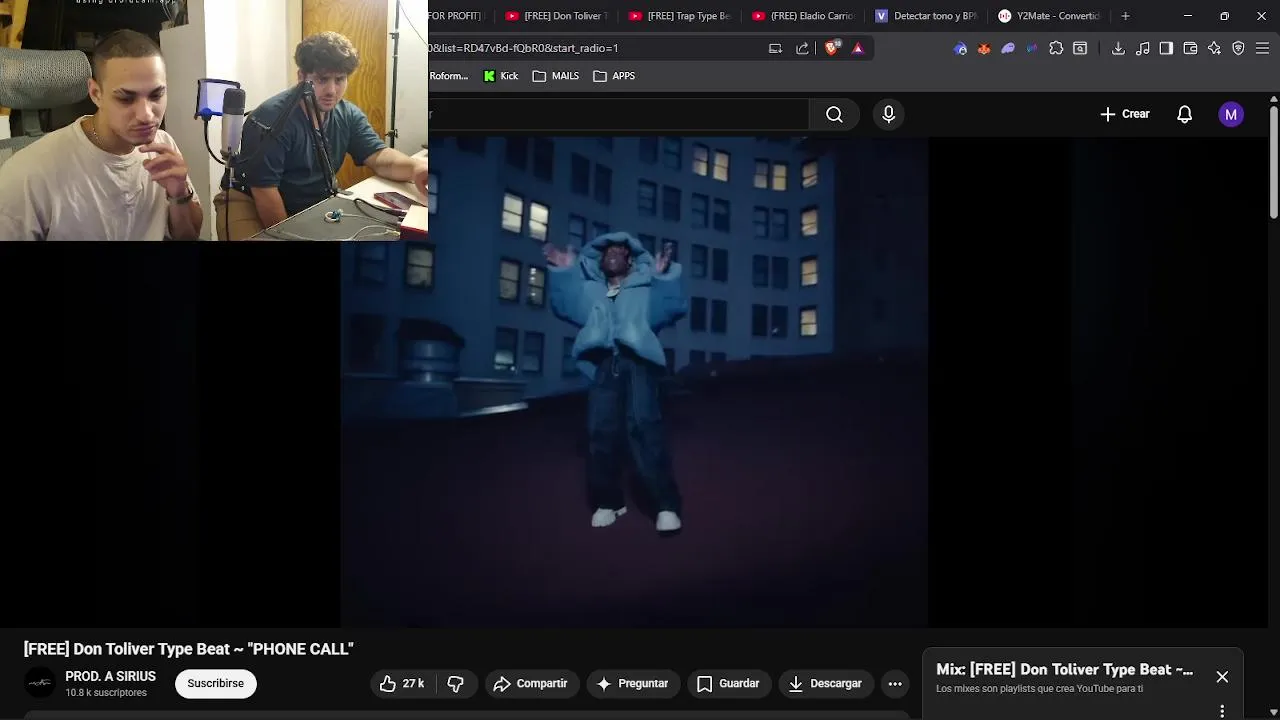
Task: Switch to the Detectar tono y BPM tab
Action: 926,16
